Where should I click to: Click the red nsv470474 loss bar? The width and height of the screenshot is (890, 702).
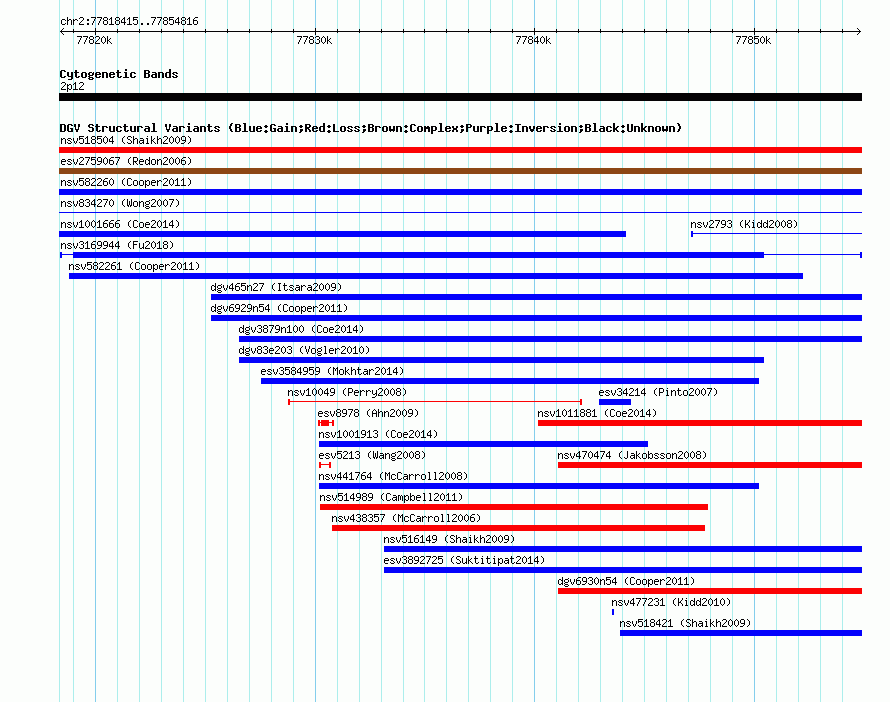click(710, 465)
